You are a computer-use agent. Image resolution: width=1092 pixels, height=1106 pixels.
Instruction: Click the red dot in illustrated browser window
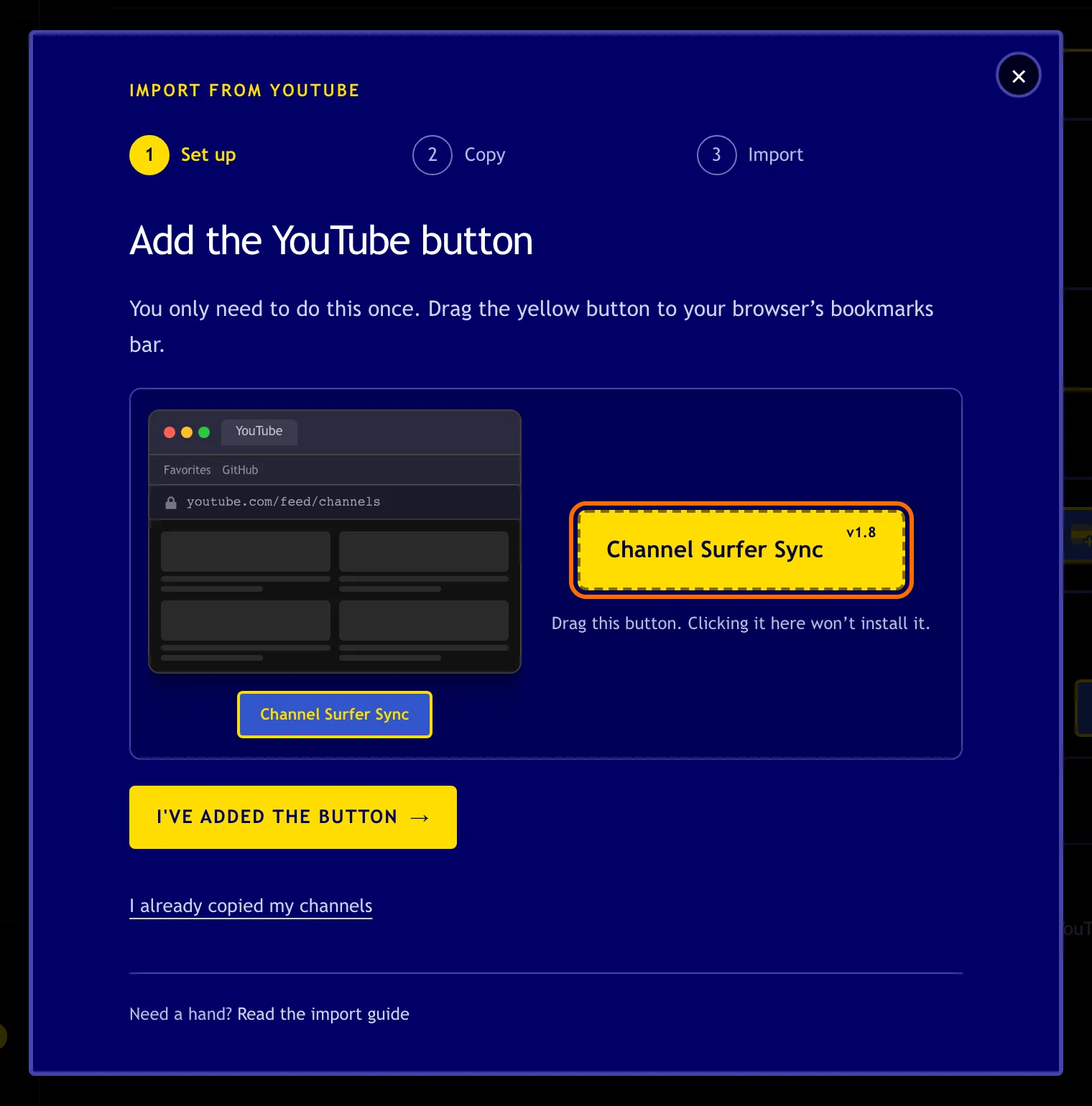pyautogui.click(x=170, y=432)
